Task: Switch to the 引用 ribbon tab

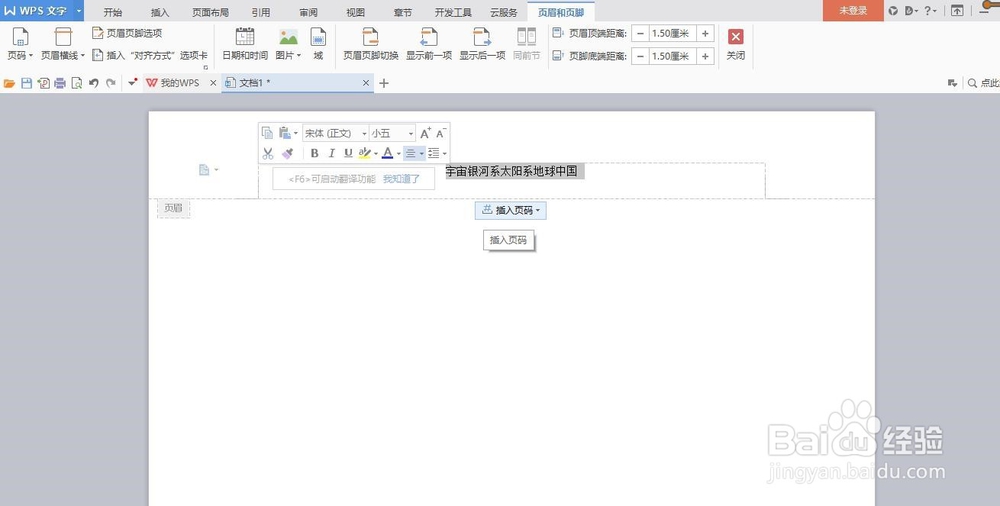Action: [260, 11]
